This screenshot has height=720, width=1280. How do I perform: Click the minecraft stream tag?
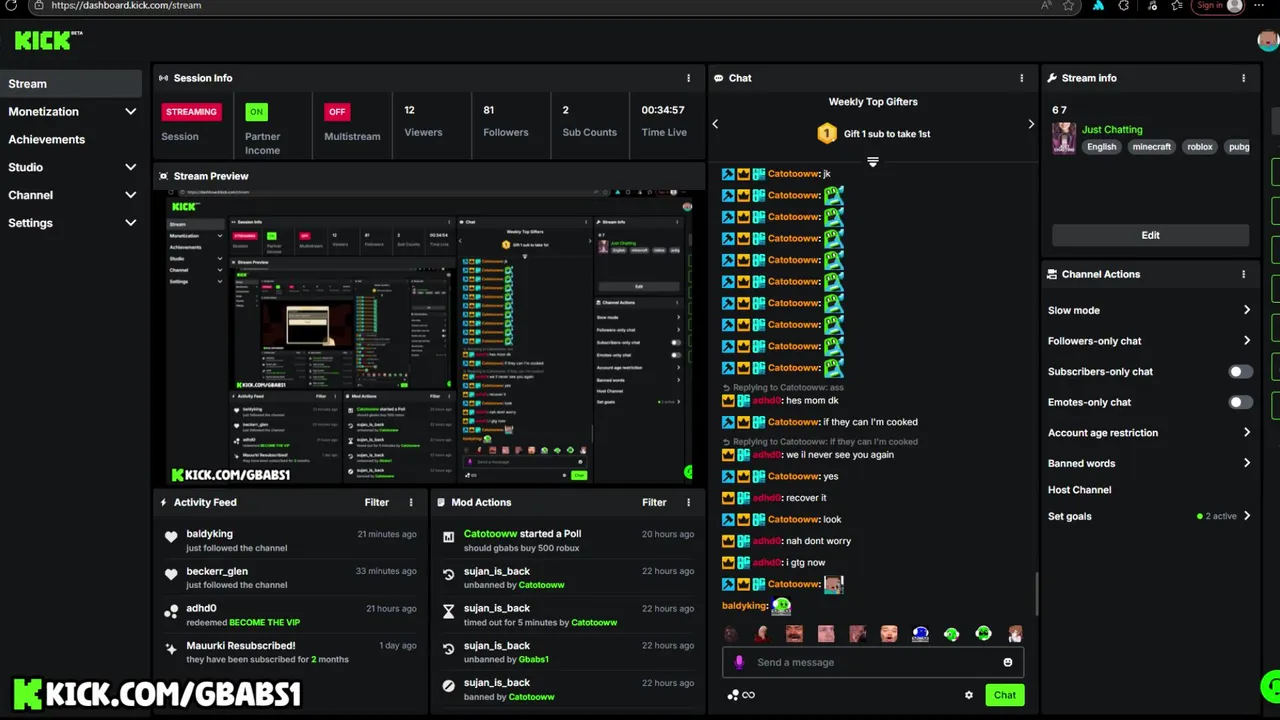point(1151,147)
